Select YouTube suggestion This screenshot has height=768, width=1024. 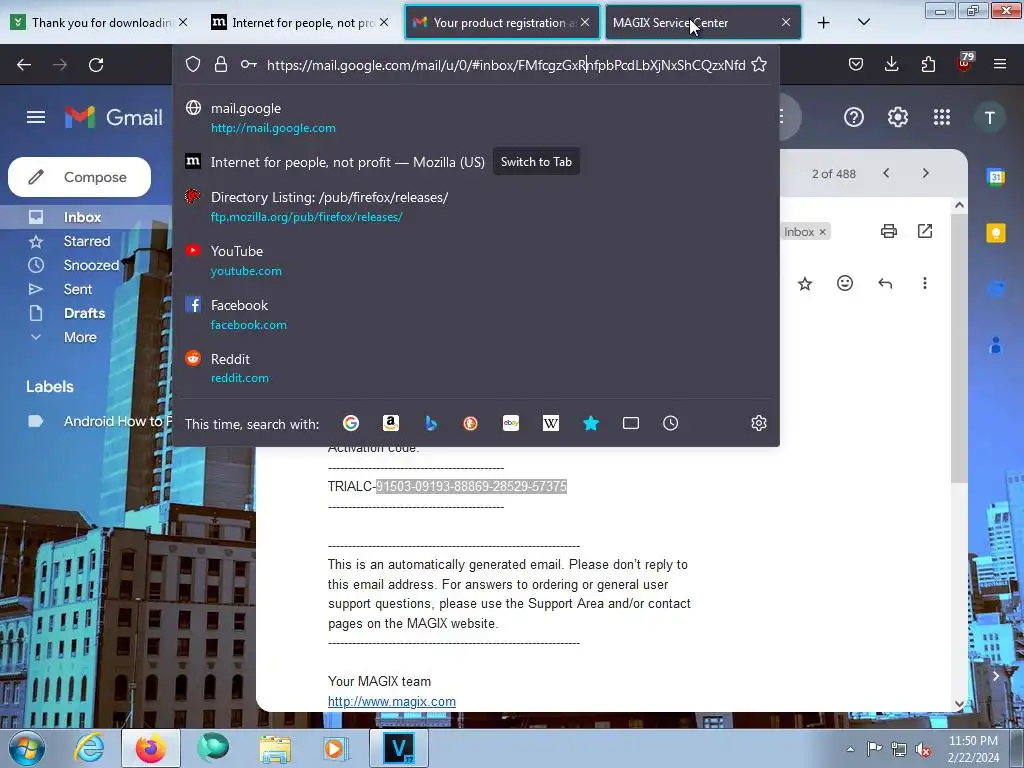[x=475, y=261]
